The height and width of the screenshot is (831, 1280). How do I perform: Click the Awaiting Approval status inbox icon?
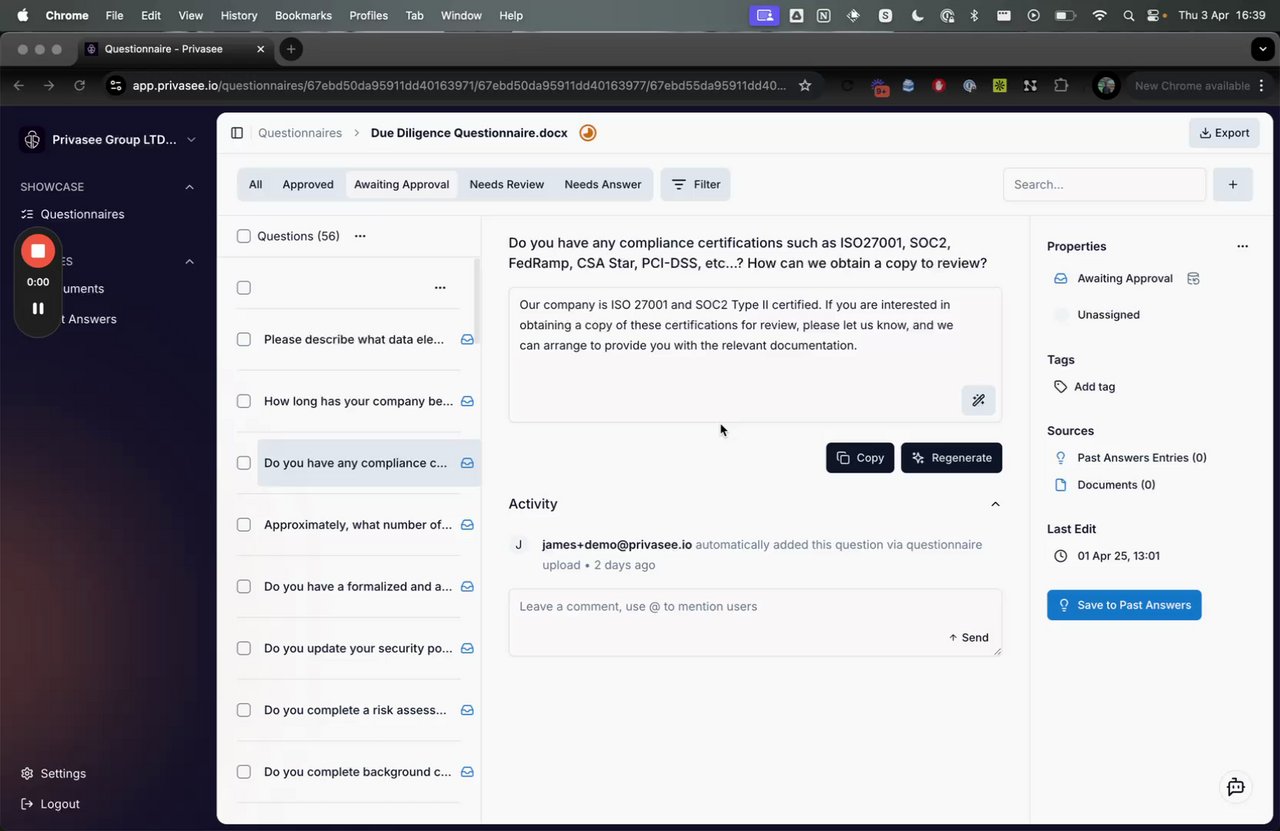1061,279
